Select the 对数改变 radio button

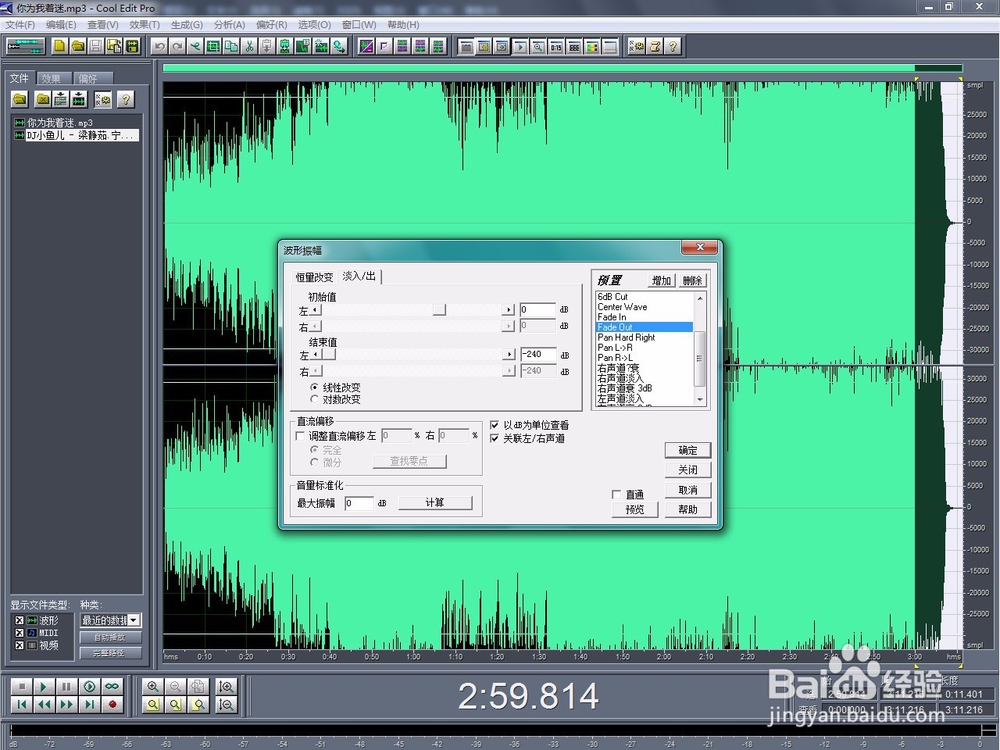[x=314, y=399]
